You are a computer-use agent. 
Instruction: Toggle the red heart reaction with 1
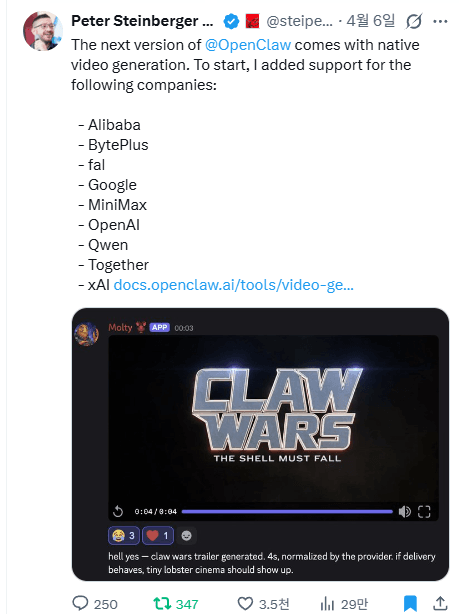click(x=157, y=535)
